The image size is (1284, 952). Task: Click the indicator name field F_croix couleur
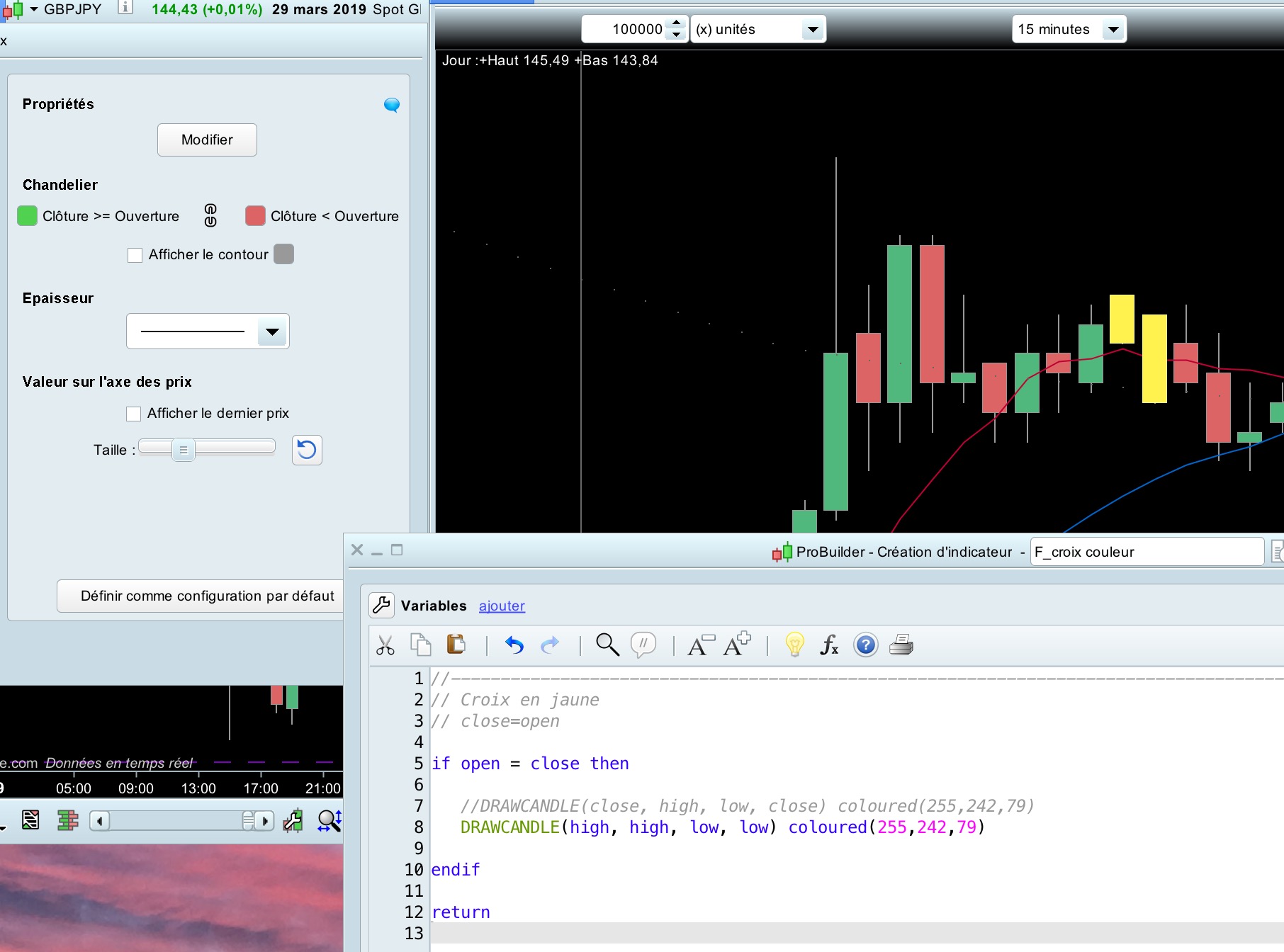1146,552
